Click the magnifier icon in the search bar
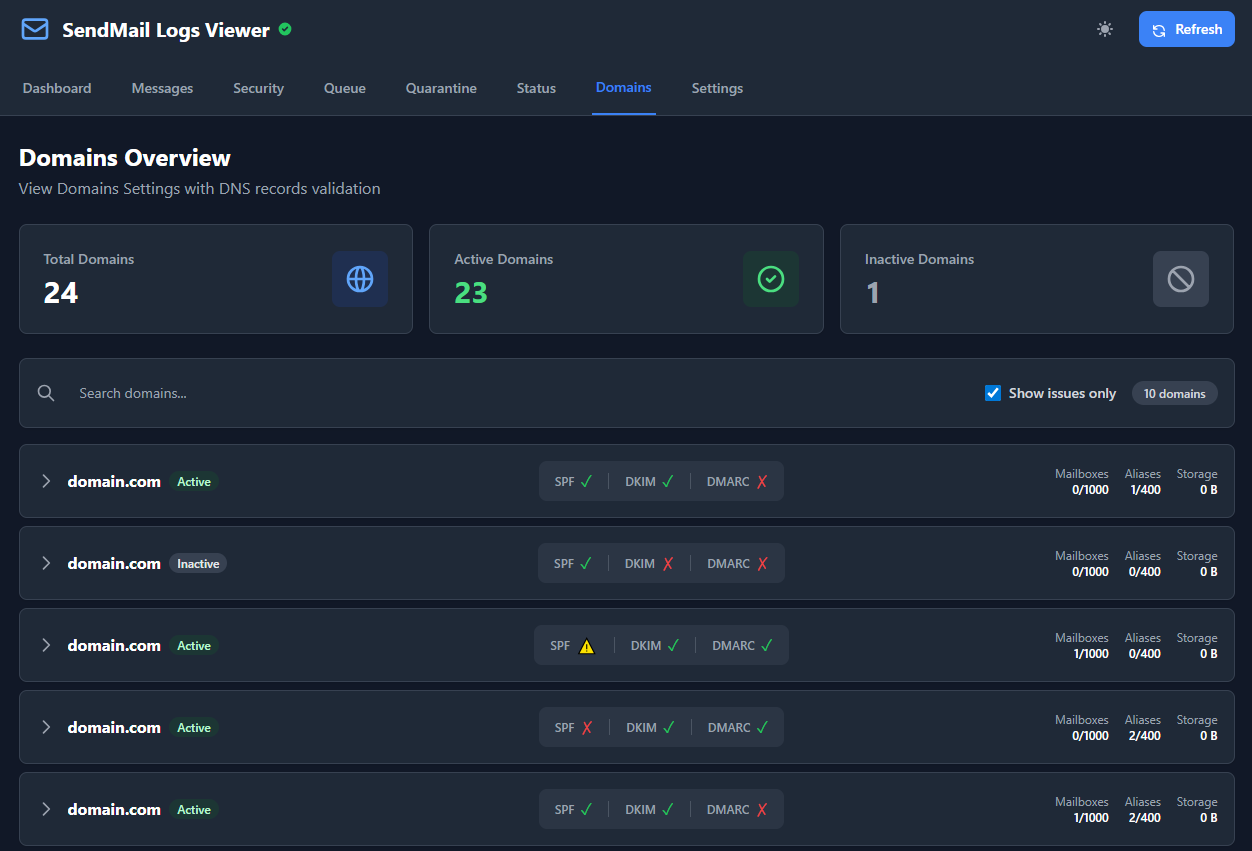The width and height of the screenshot is (1252, 851). tap(46, 393)
